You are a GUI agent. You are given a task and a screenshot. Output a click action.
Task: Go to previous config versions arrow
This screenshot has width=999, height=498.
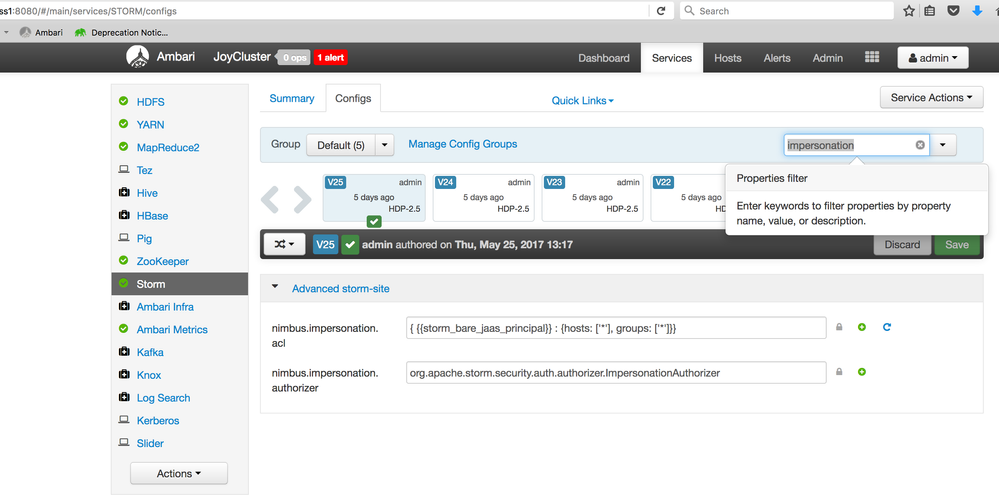pyautogui.click(x=270, y=199)
